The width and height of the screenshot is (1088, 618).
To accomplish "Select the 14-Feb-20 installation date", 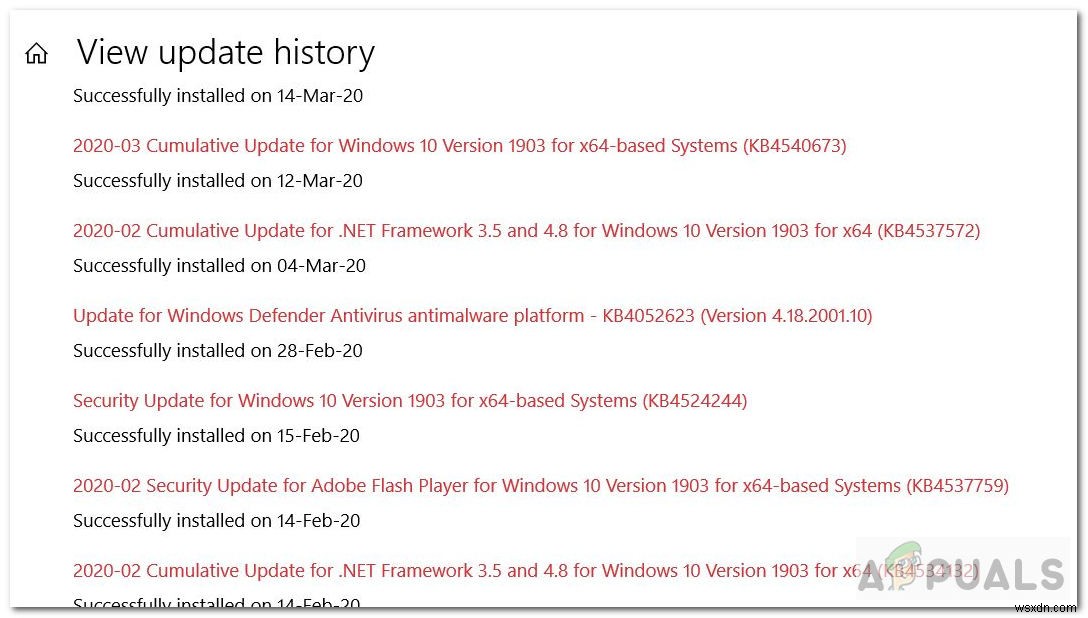I will pyautogui.click(x=218, y=520).
